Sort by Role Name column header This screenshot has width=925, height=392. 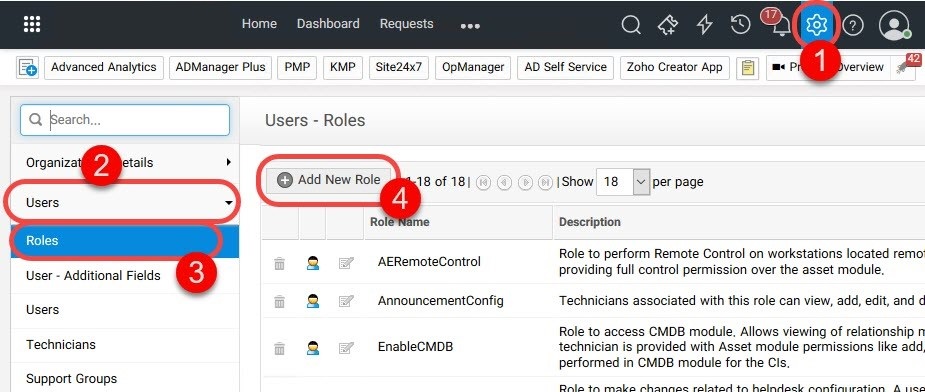(x=400, y=222)
